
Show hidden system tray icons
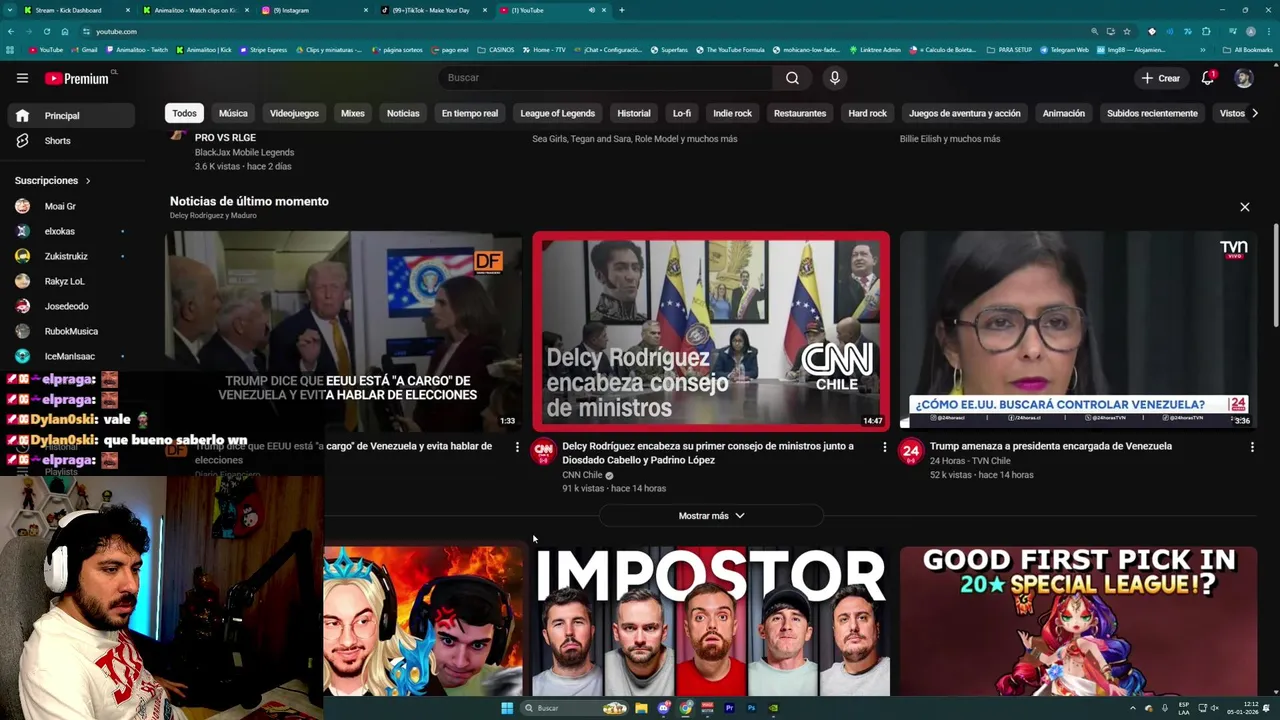(1133, 708)
